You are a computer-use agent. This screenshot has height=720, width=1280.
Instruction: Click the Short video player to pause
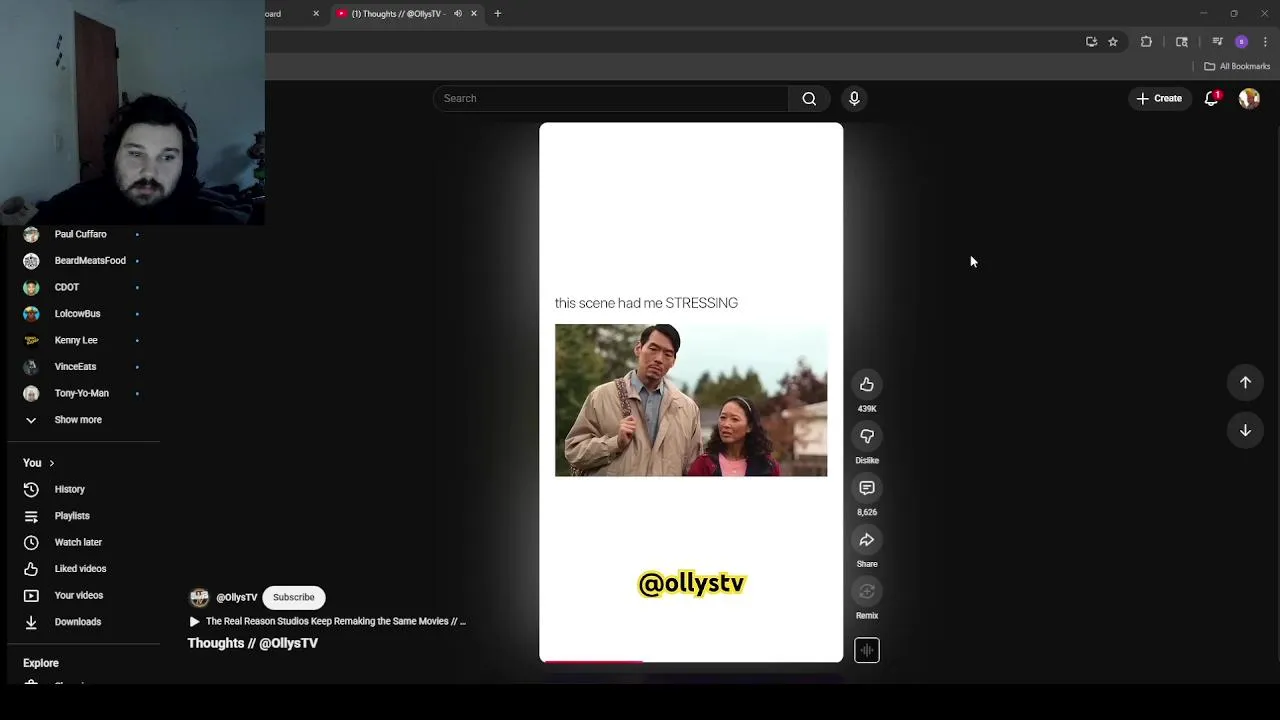(691, 392)
